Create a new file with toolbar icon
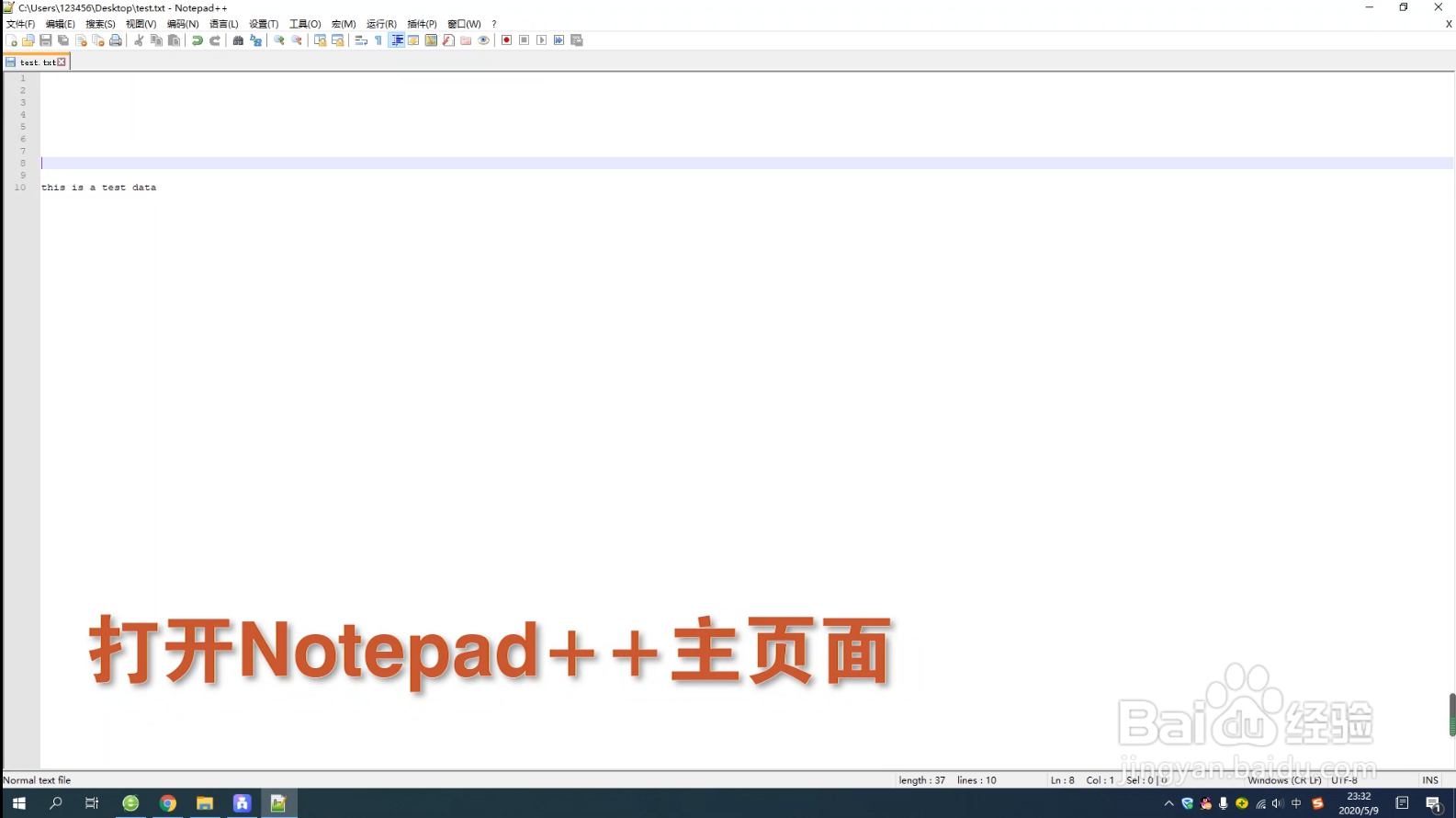Viewport: 1456px width, 818px height. click(11, 40)
